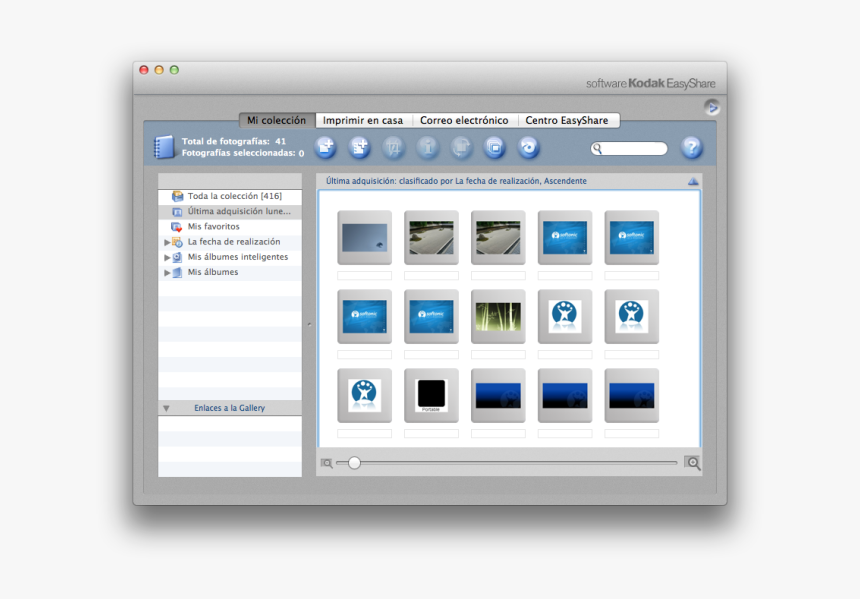Image resolution: width=860 pixels, height=599 pixels.
Task: Click the zoom-out magnifier icon
Action: click(327, 463)
